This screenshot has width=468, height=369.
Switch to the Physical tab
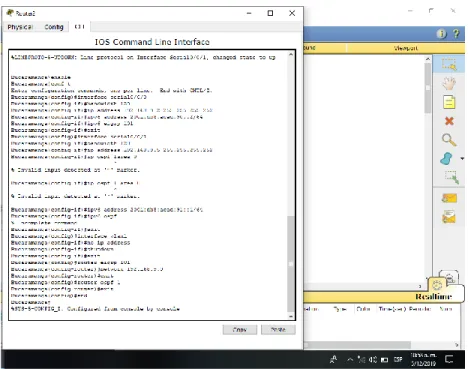(x=20, y=27)
